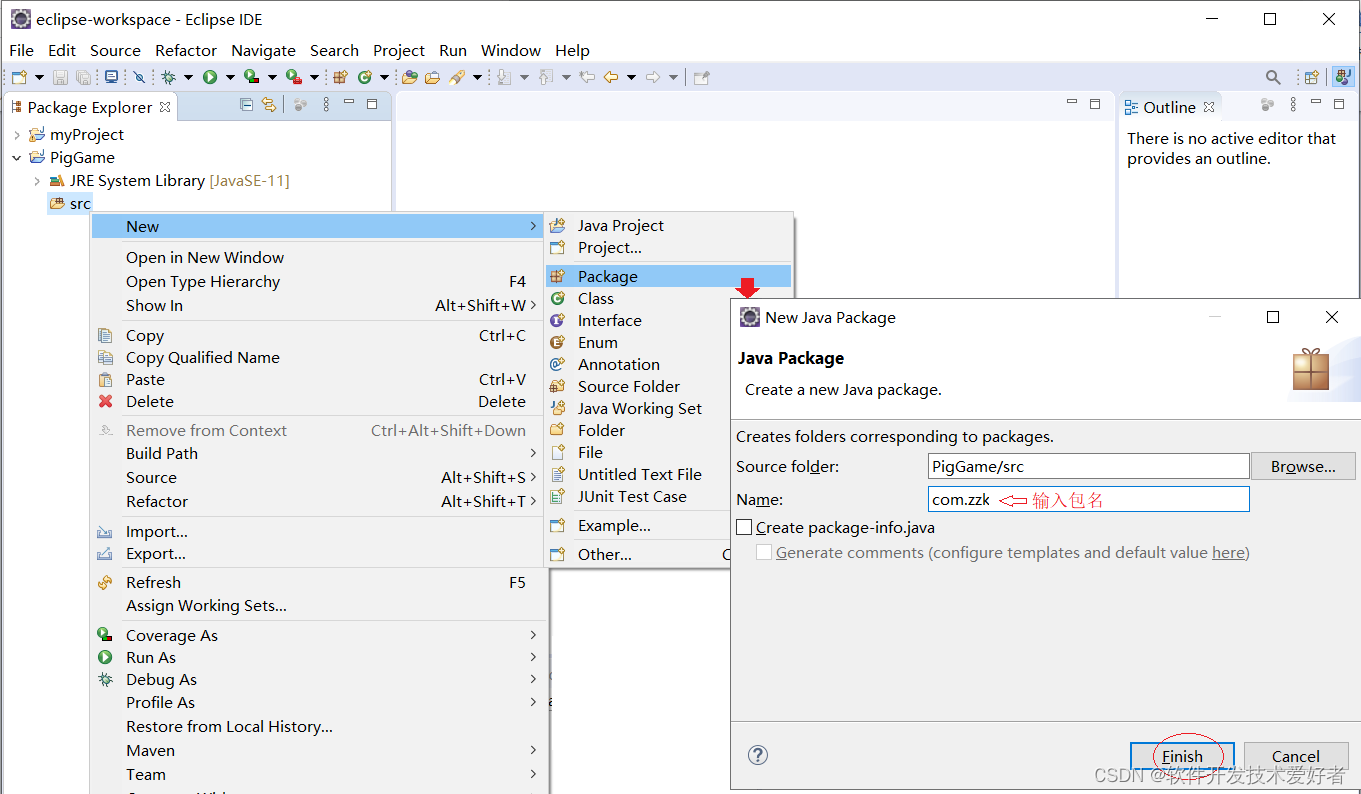
Task: Open the Refactor menu
Action: click(186, 50)
